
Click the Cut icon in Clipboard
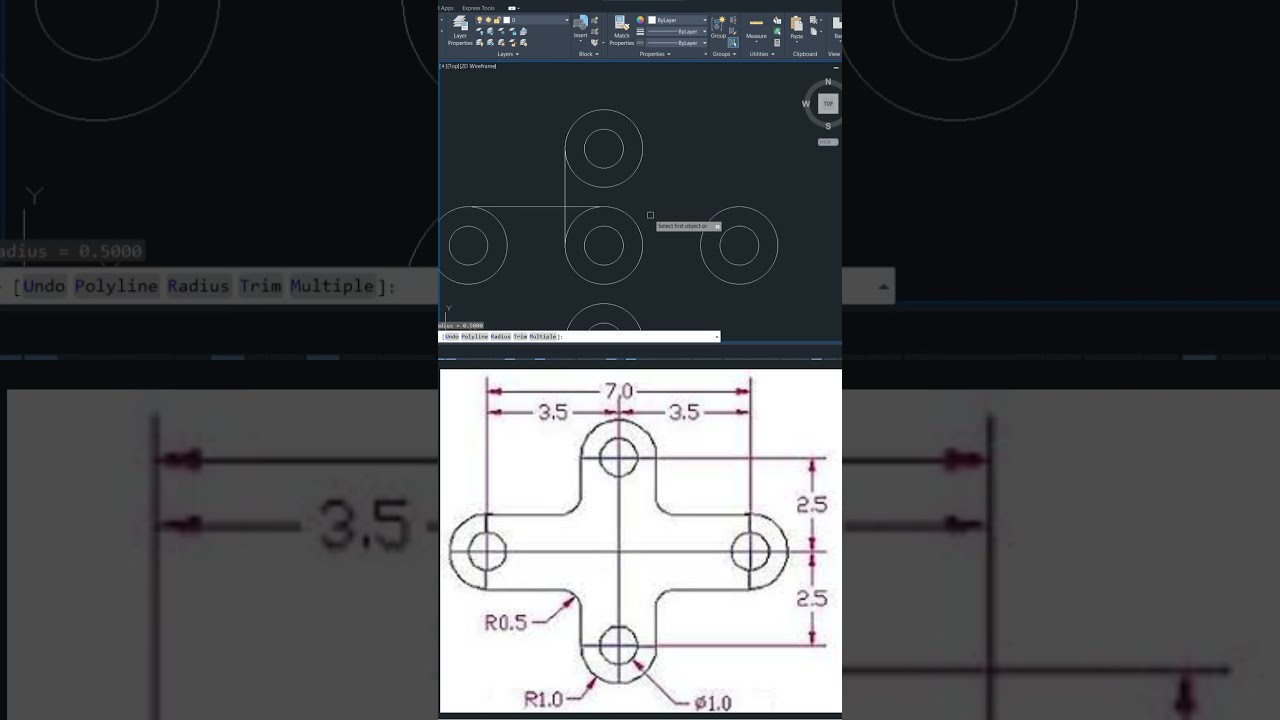[813, 20]
